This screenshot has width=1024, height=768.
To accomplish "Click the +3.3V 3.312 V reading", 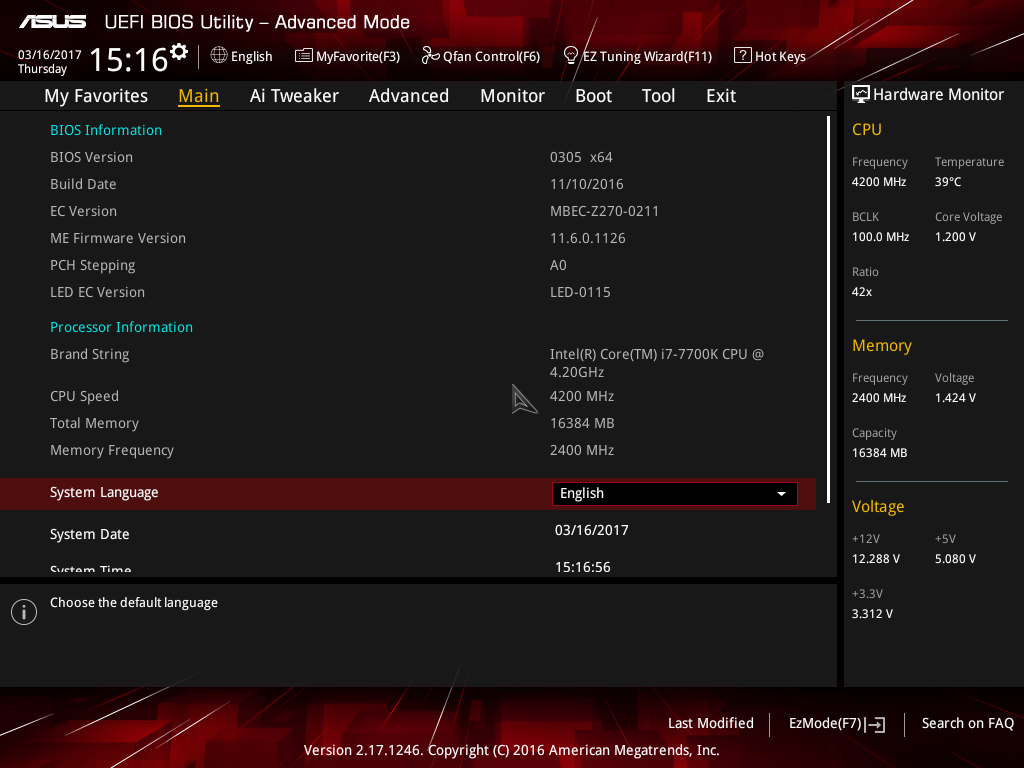I will 872,614.
